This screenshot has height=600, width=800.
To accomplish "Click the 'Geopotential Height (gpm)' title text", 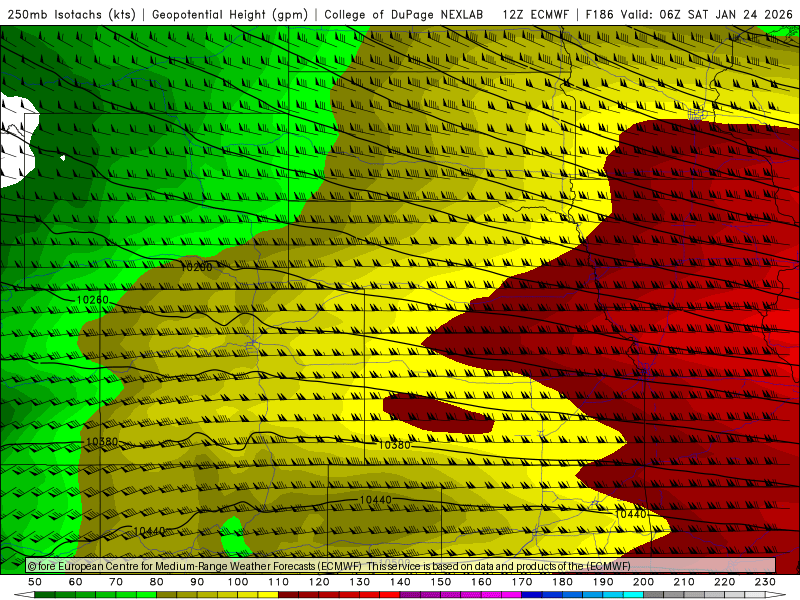I will coord(230,14).
